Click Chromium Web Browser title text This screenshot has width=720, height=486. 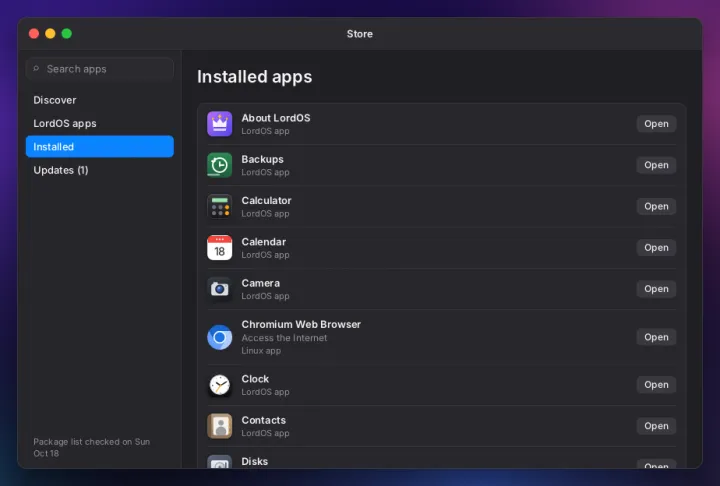tap(301, 324)
